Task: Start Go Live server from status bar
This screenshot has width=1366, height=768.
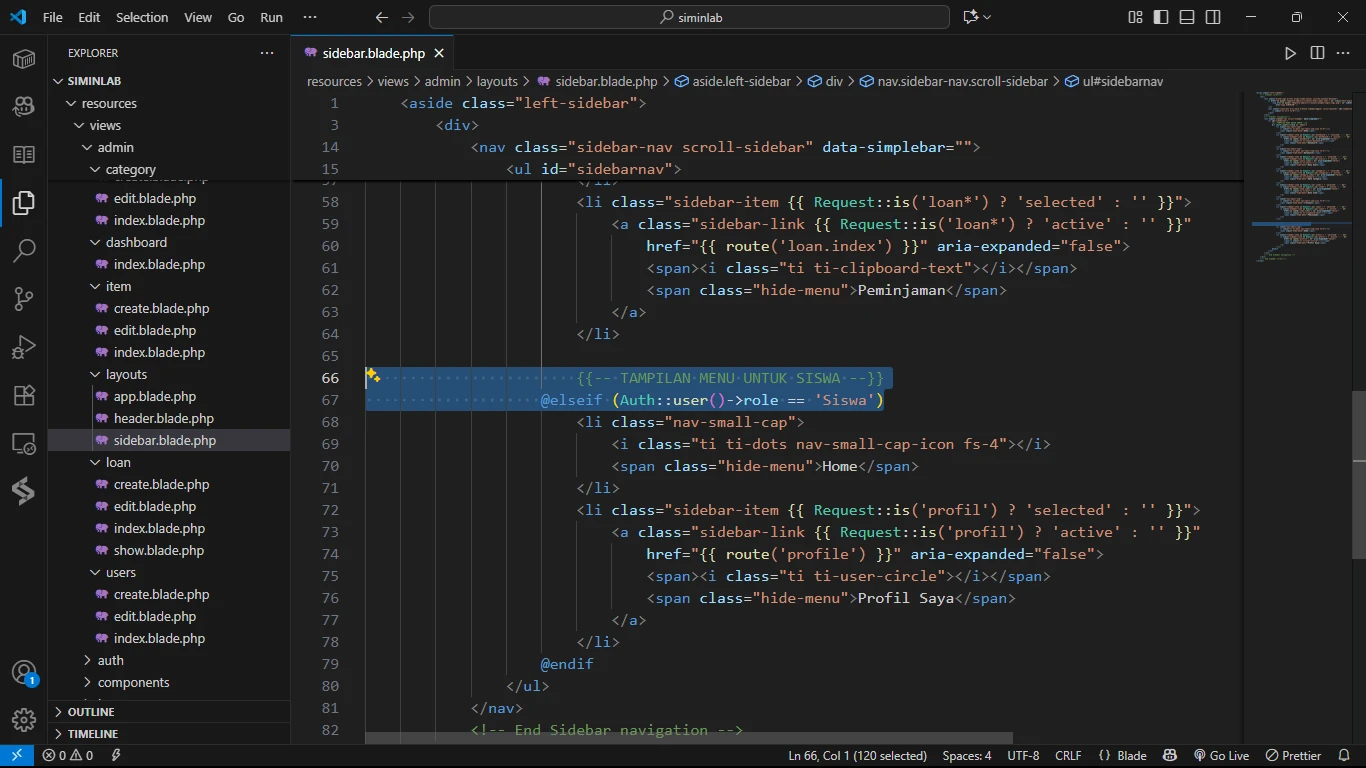Action: (1221, 756)
